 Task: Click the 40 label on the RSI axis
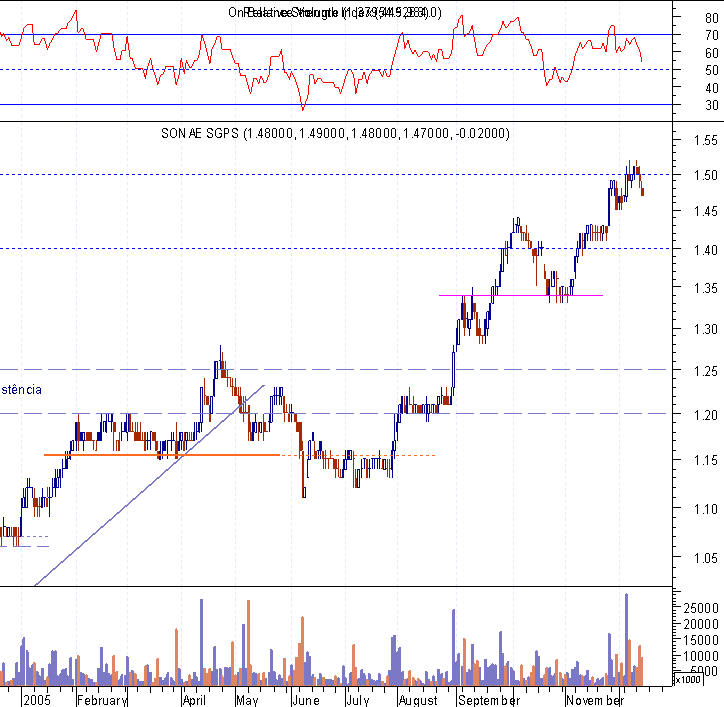tap(712, 88)
